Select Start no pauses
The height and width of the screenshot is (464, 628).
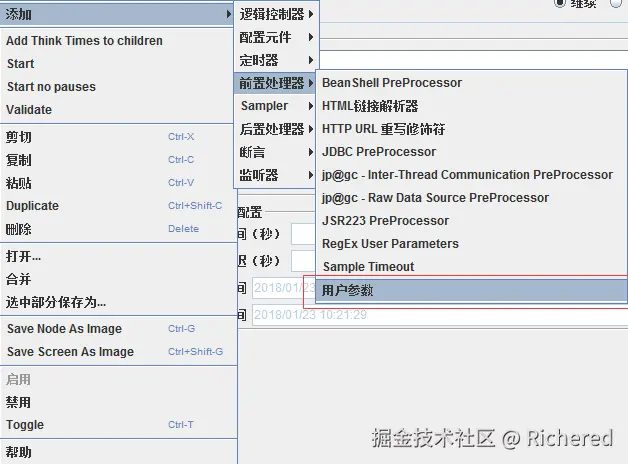pyautogui.click(x=117, y=87)
